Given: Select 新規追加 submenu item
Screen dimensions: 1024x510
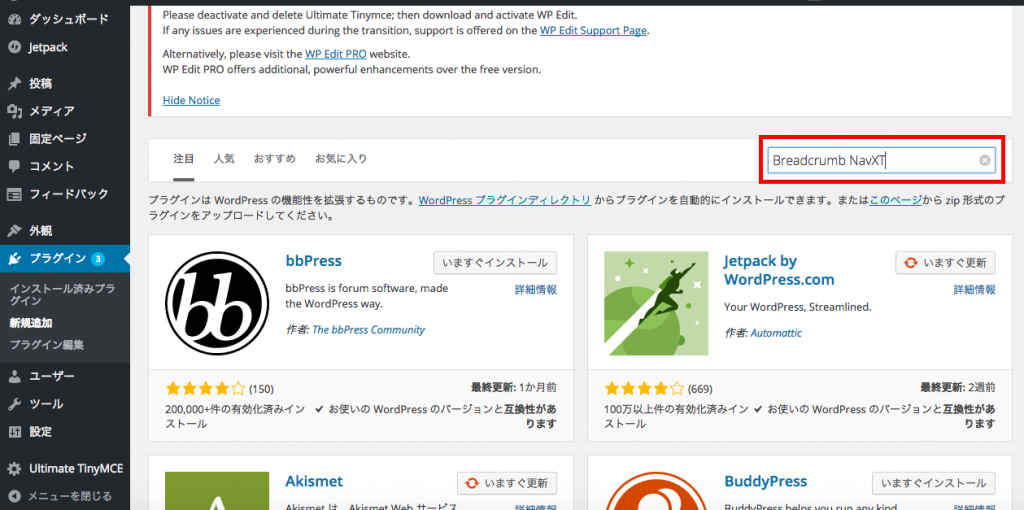Looking at the screenshot, I should point(31,323).
